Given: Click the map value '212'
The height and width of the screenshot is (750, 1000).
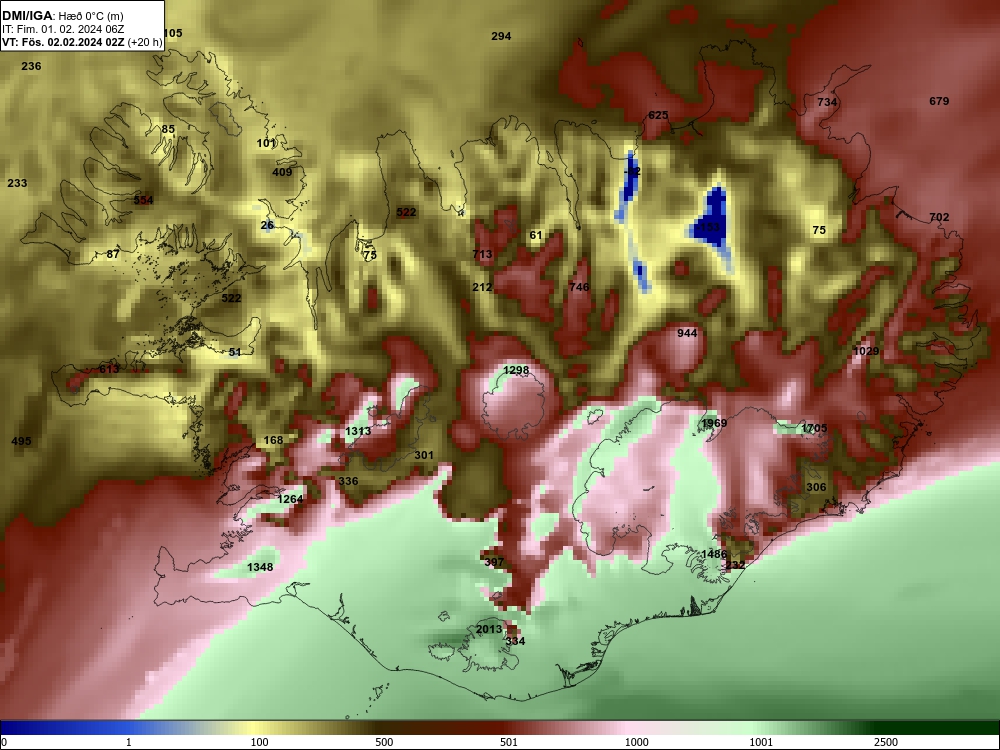Looking at the screenshot, I should click(x=482, y=288).
